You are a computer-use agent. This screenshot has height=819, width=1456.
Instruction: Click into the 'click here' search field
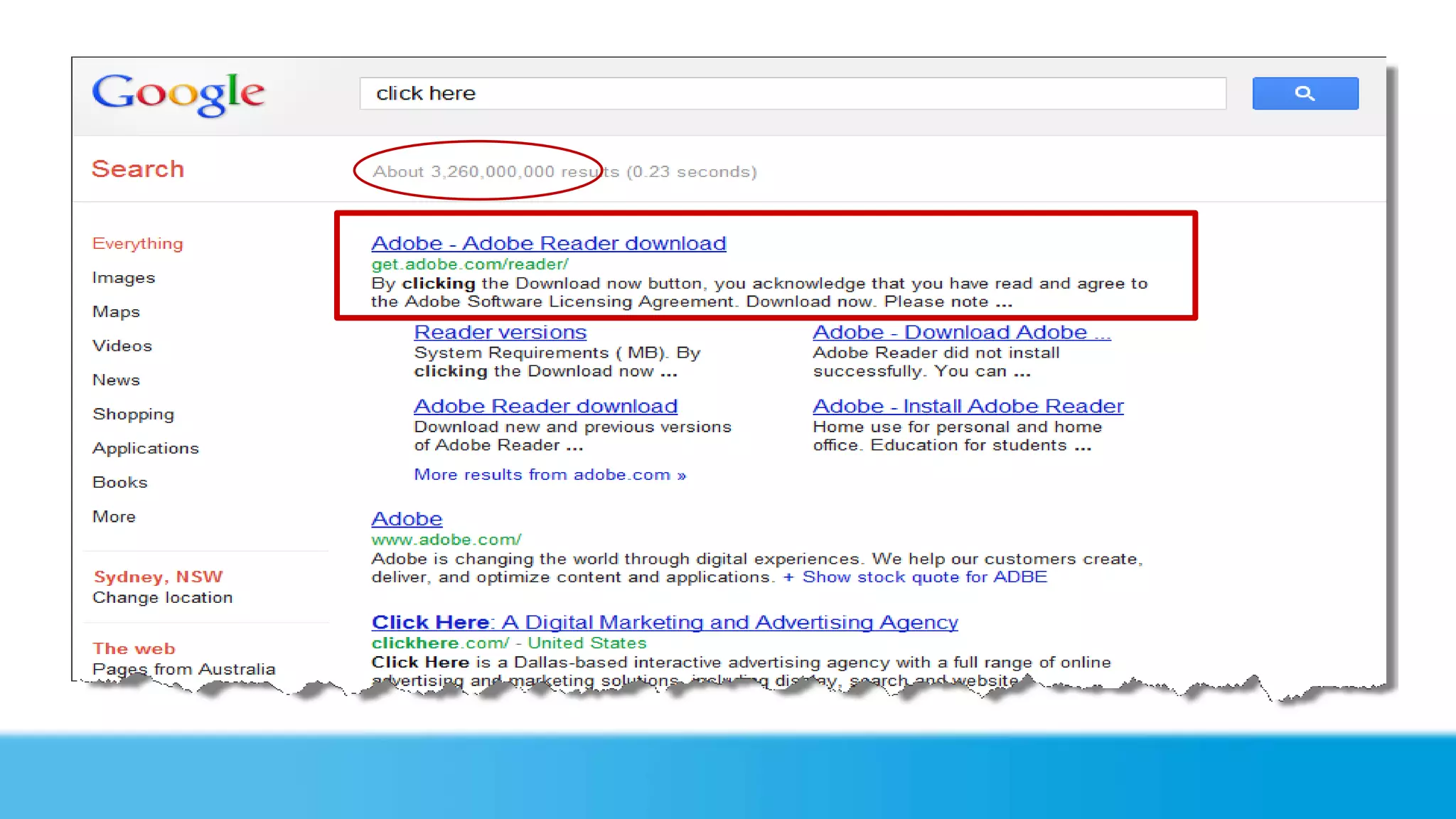tap(792, 93)
